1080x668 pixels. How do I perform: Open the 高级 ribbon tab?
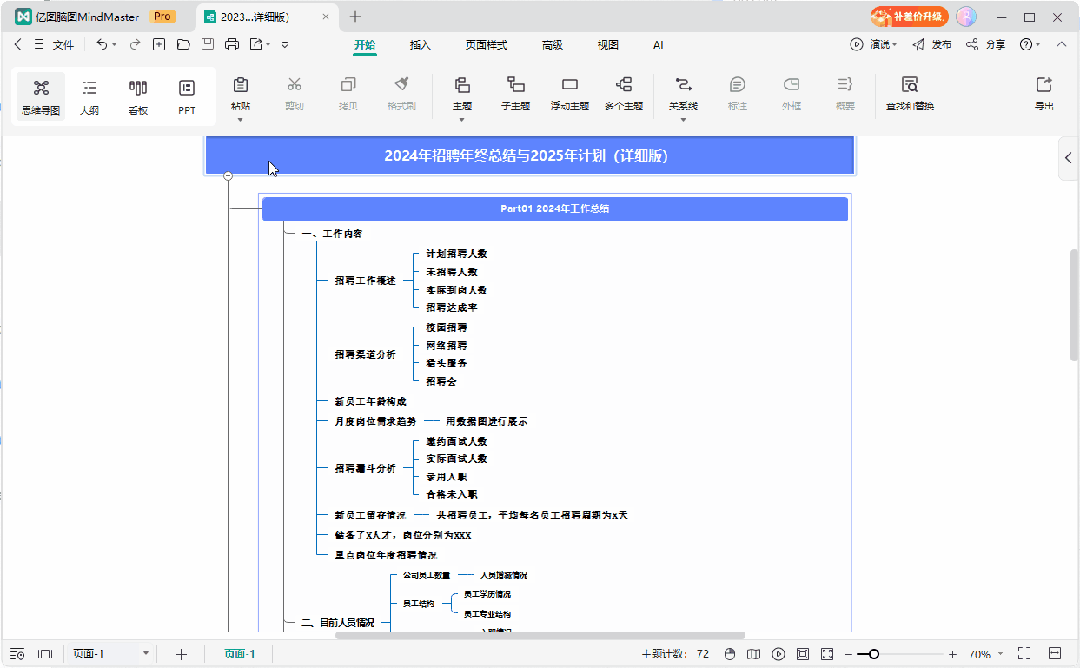tap(552, 45)
